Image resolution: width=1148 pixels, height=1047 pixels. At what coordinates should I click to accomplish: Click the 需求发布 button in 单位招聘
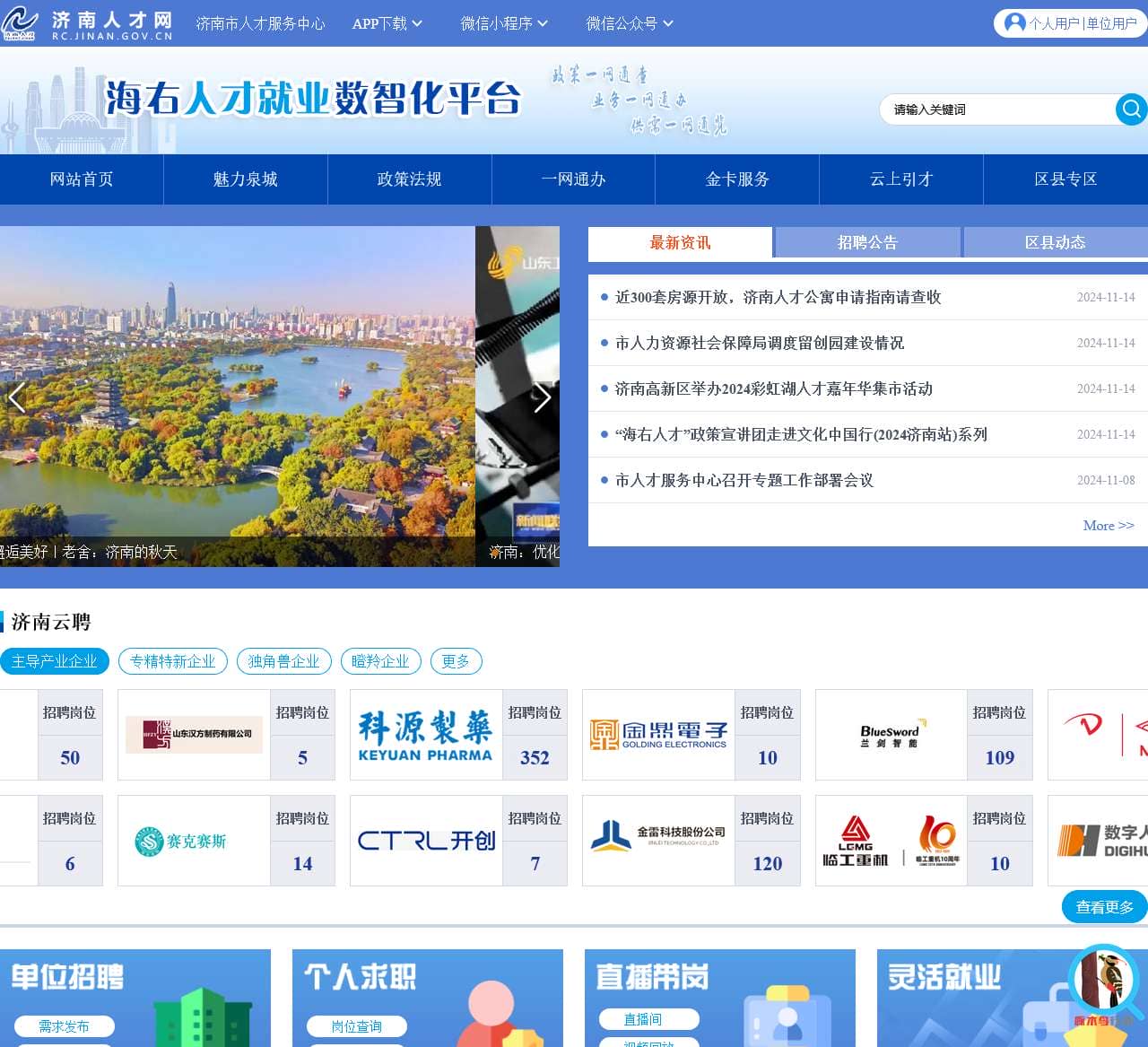(x=64, y=1026)
